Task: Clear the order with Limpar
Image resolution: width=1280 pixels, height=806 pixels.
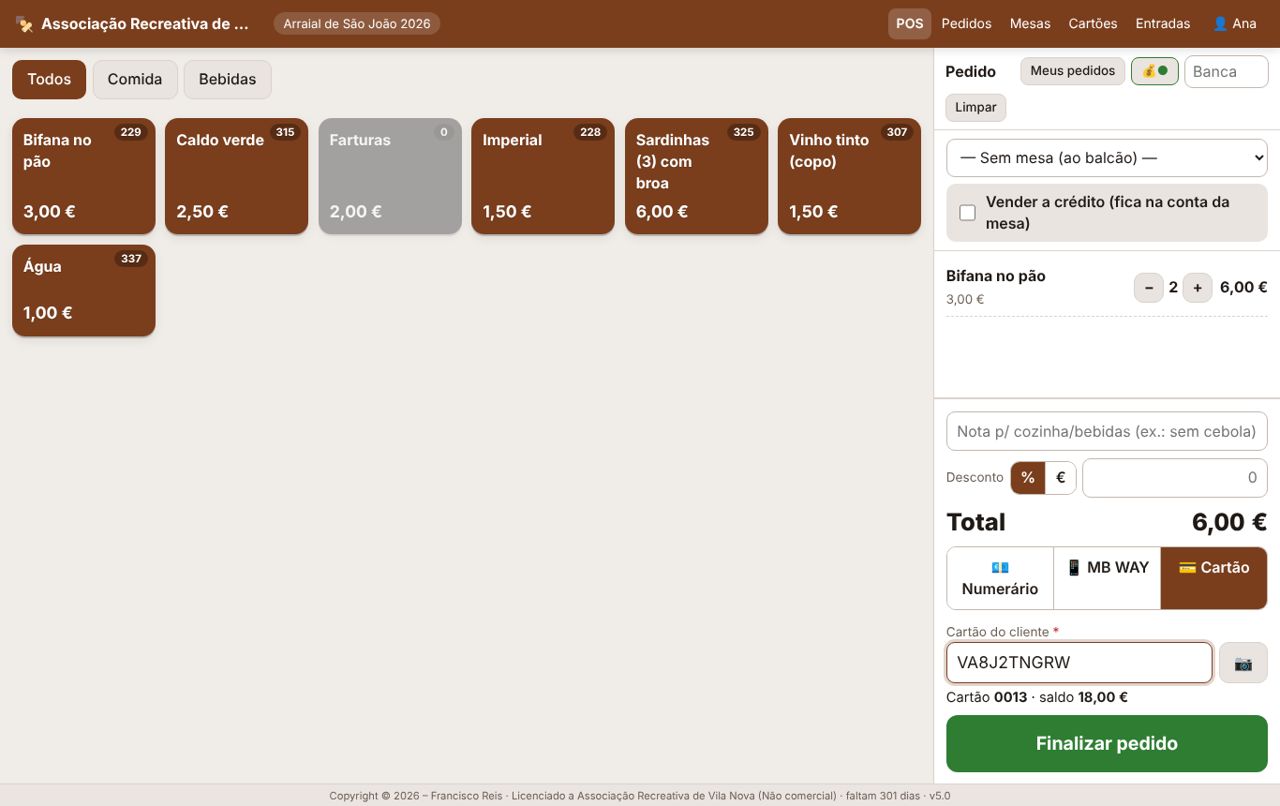Action: pos(976,107)
